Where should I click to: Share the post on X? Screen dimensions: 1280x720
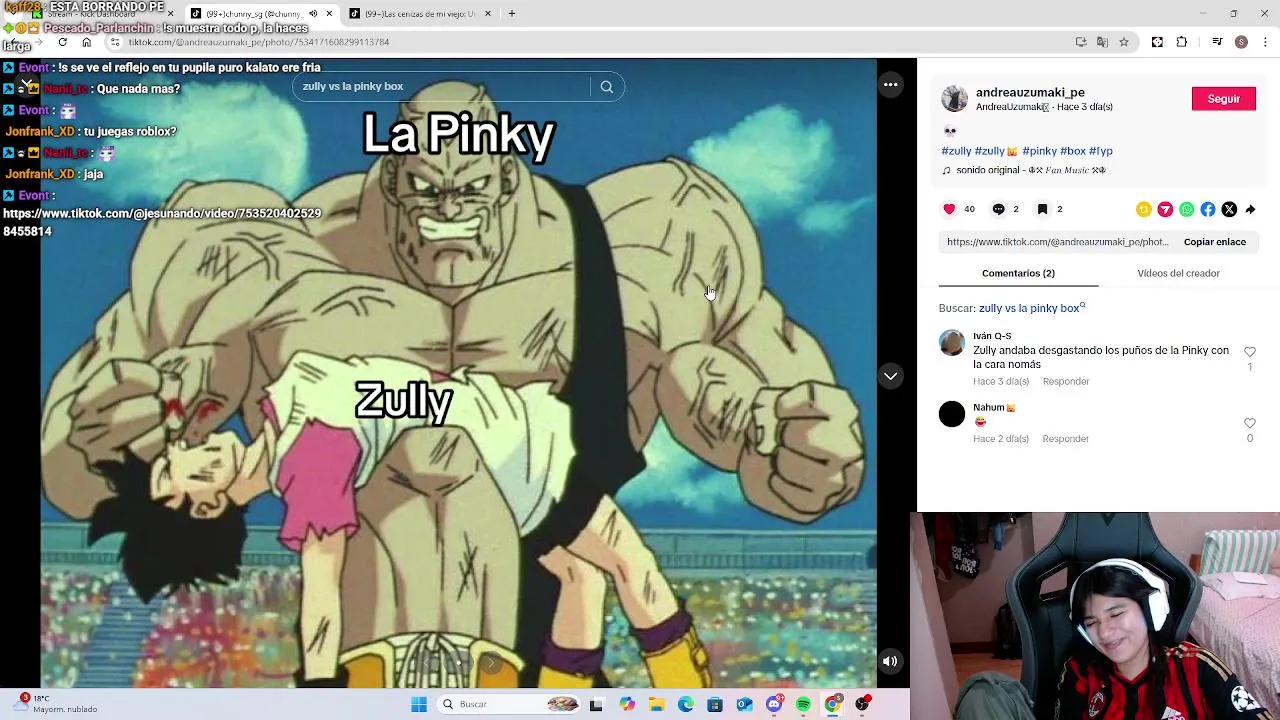[x=1229, y=209]
